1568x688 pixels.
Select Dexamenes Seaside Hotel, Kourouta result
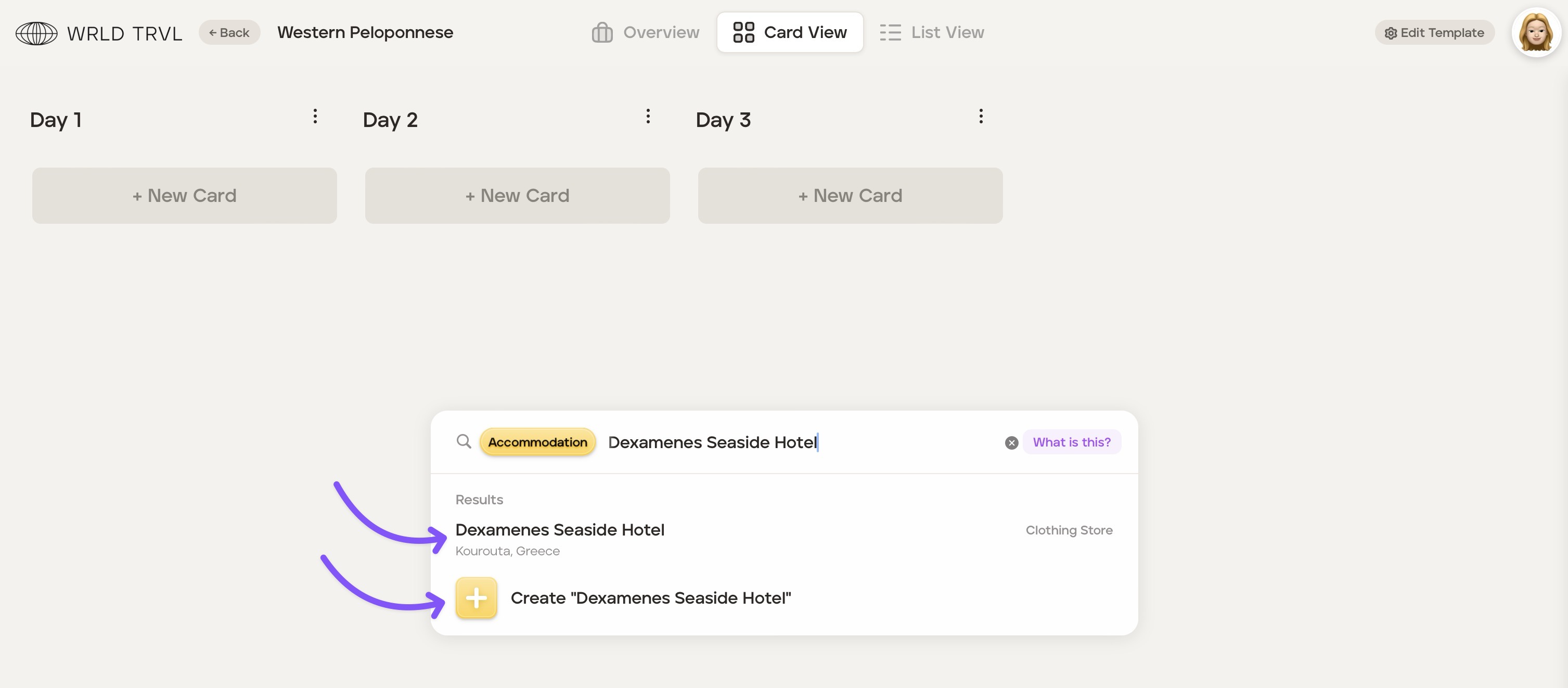(x=560, y=538)
